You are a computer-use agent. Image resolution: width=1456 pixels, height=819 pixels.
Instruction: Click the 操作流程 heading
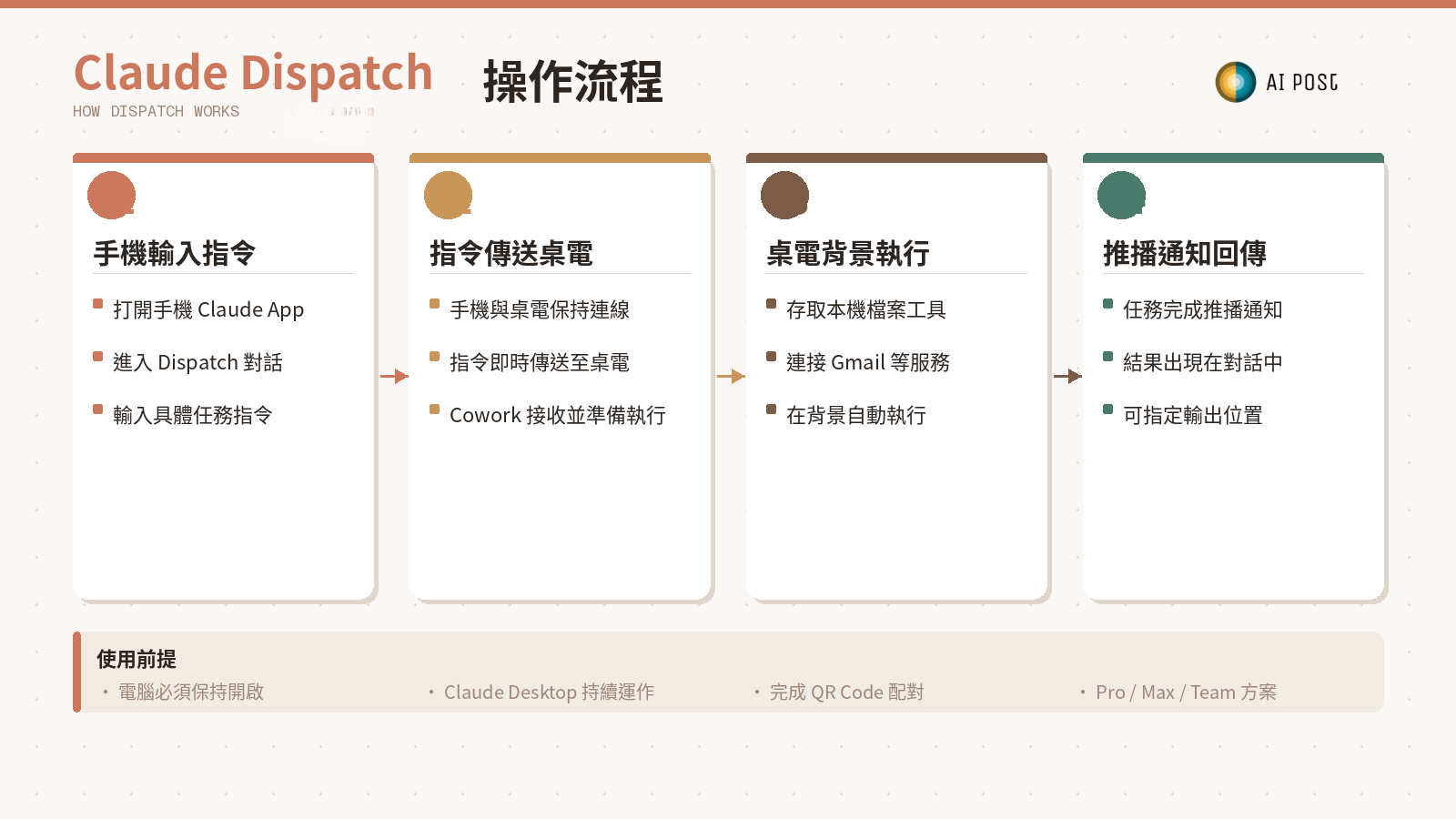(572, 82)
